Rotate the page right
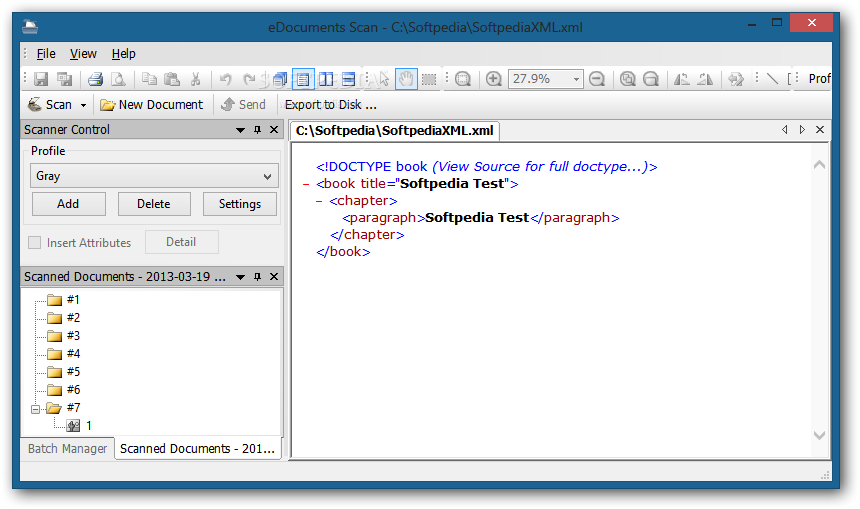Image resolution: width=860 pixels, height=509 pixels. pyautogui.click(x=705, y=79)
